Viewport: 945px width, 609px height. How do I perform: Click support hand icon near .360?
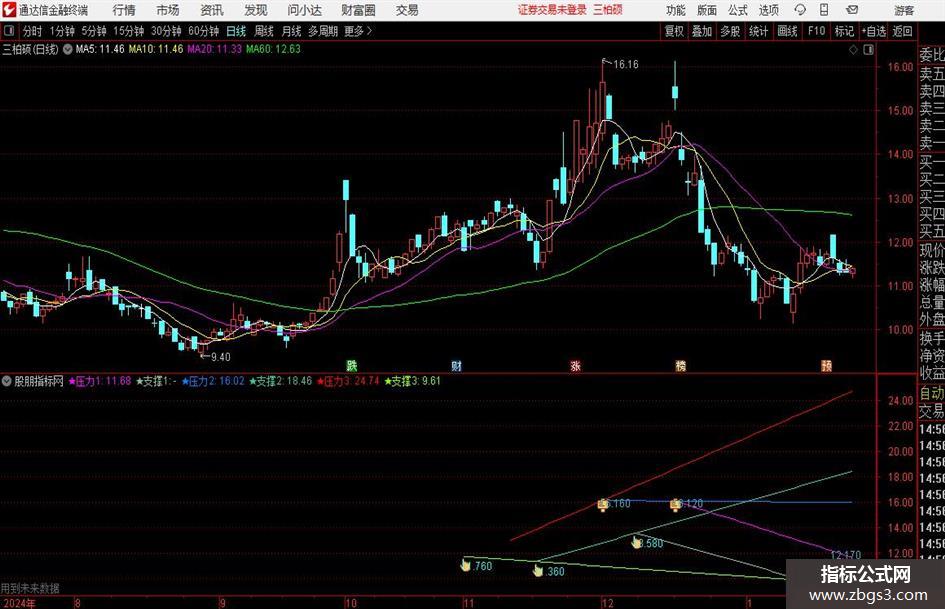[x=538, y=570]
